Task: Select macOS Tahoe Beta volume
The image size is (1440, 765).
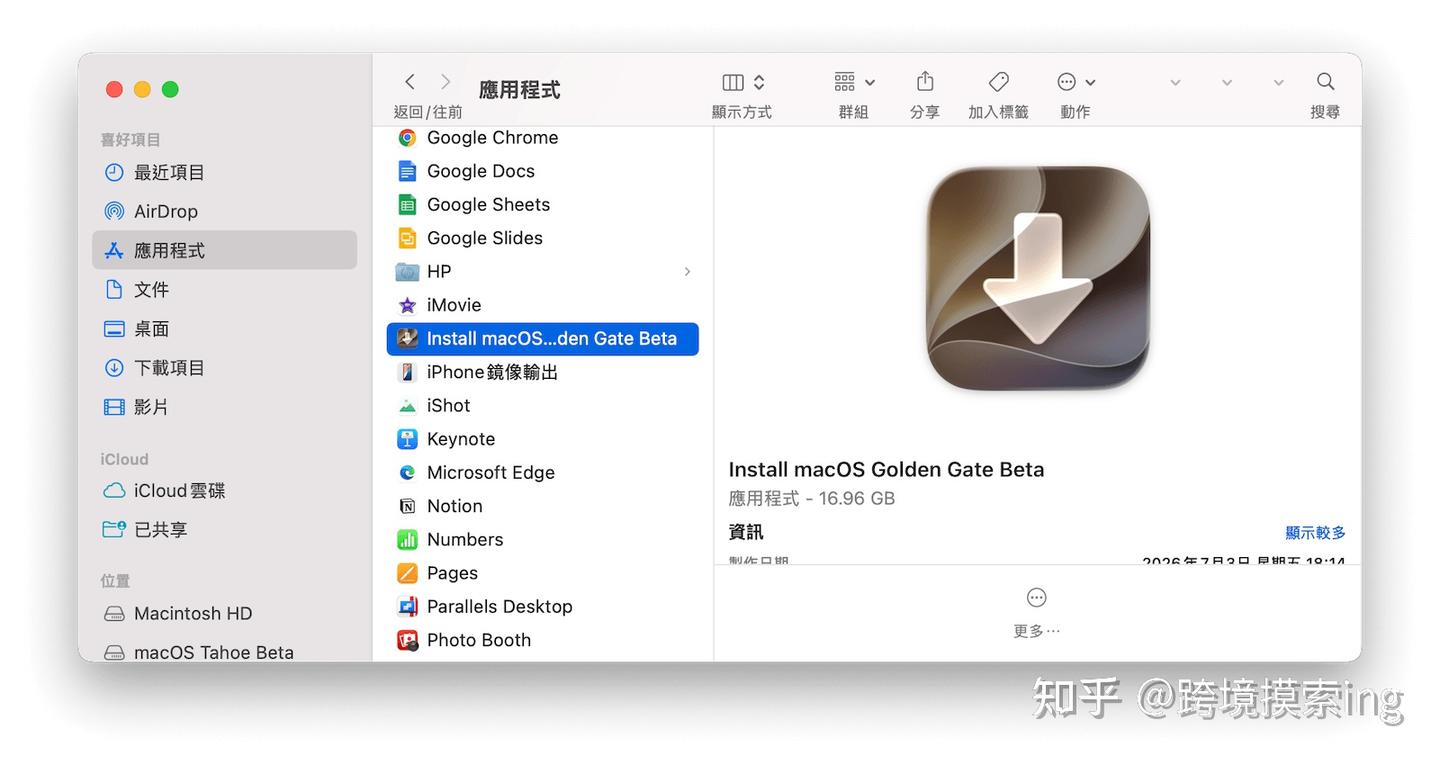Action: (x=224, y=652)
